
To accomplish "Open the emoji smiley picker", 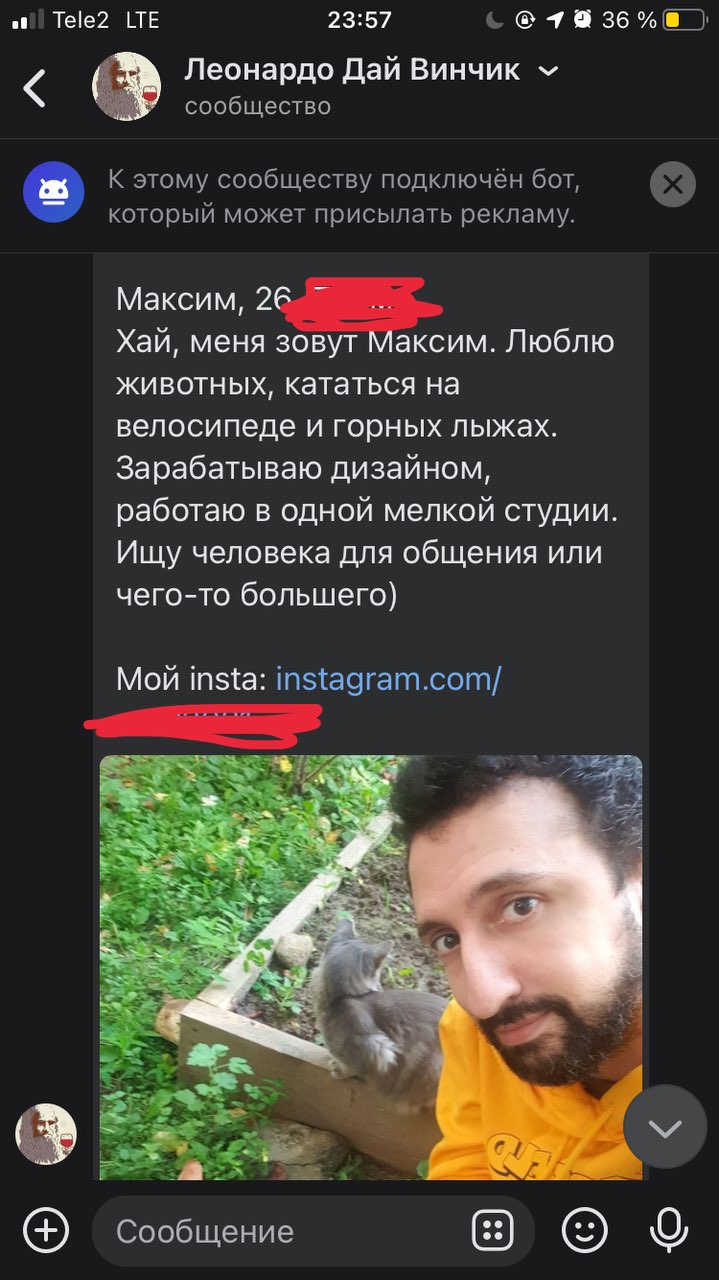I will coord(585,1230).
